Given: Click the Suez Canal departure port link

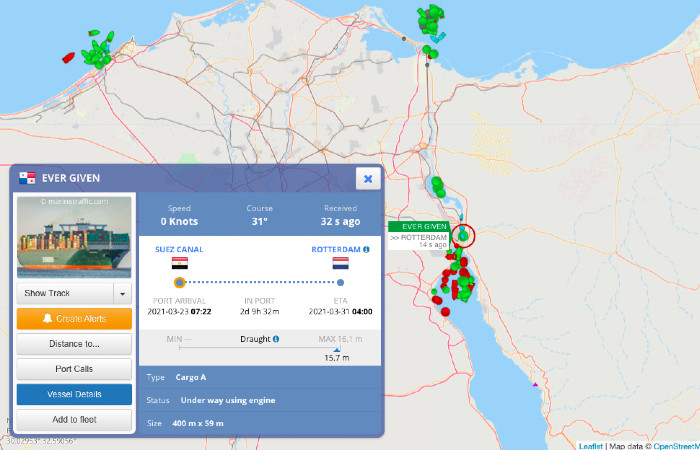Looking at the screenshot, I should click(180, 249).
